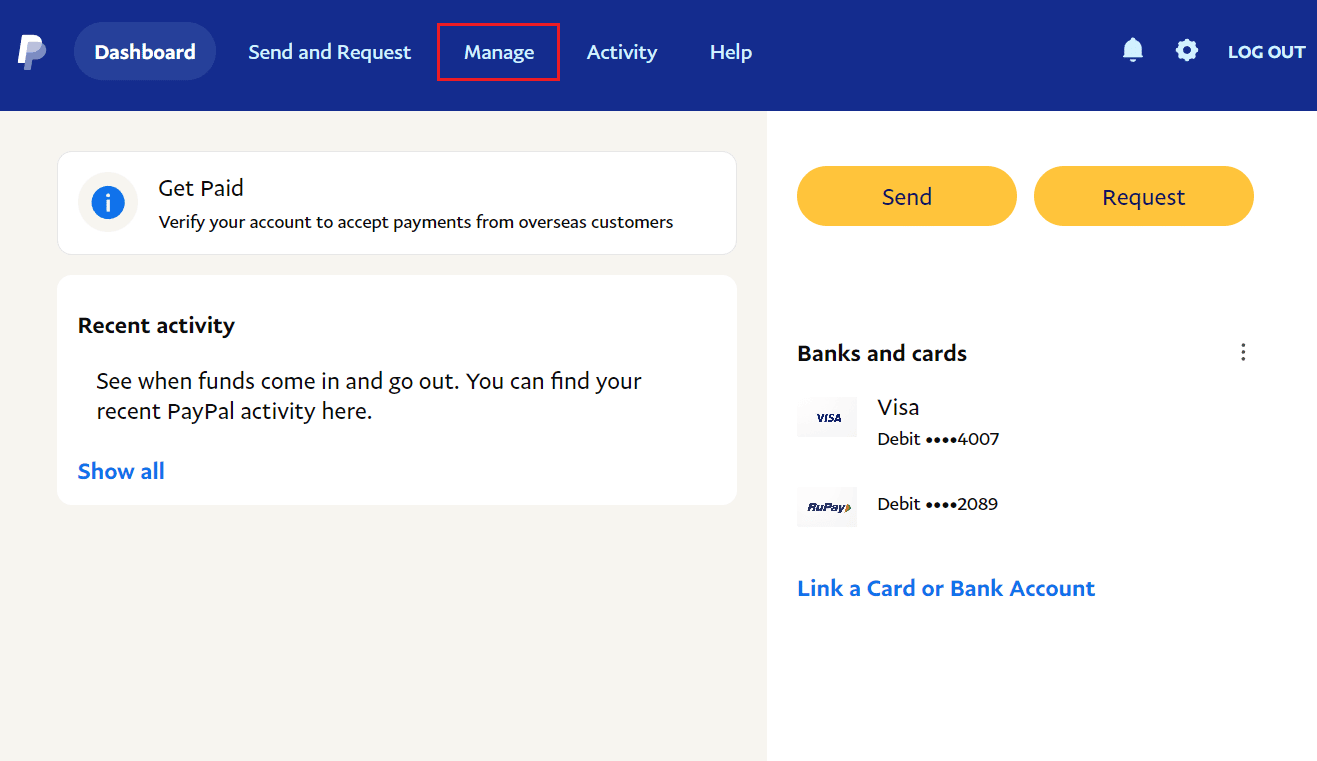Open the Send and Request tab
Viewport: 1317px width, 761px height.
329,52
